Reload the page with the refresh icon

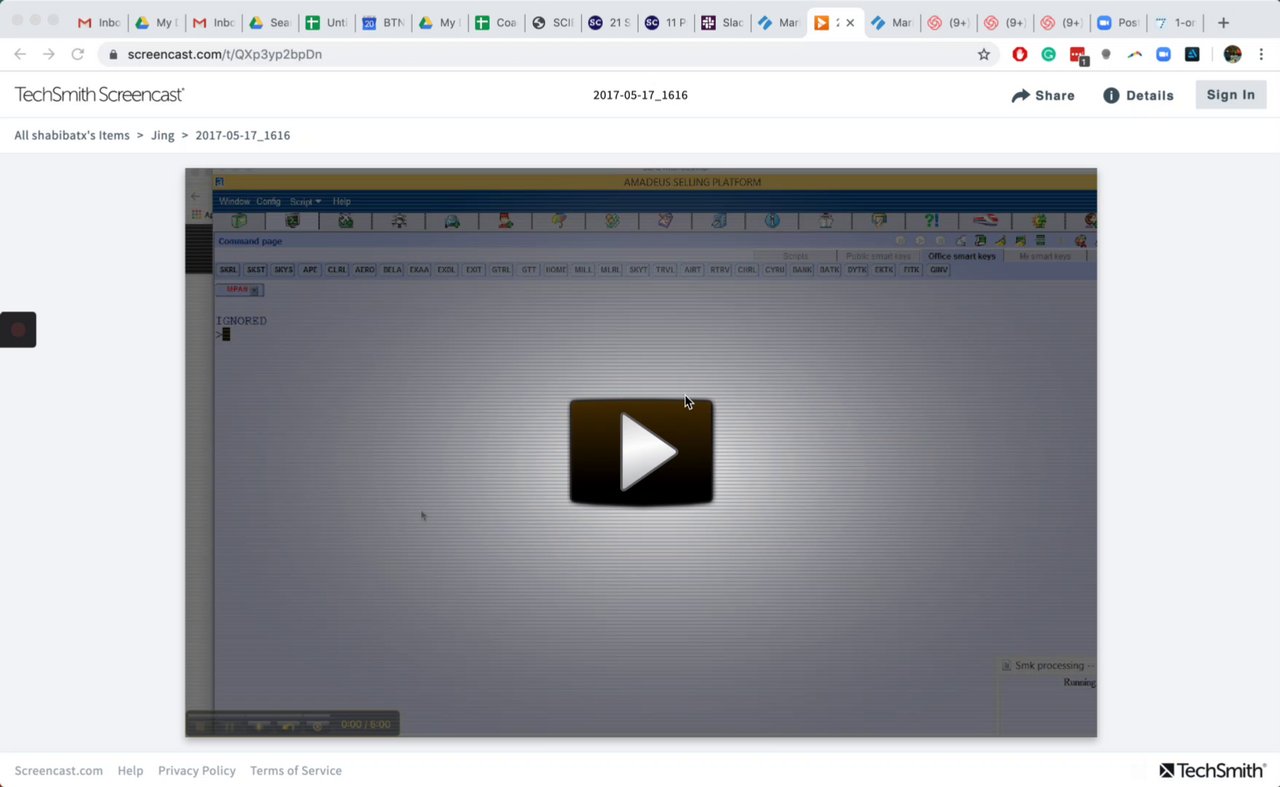[x=77, y=54]
